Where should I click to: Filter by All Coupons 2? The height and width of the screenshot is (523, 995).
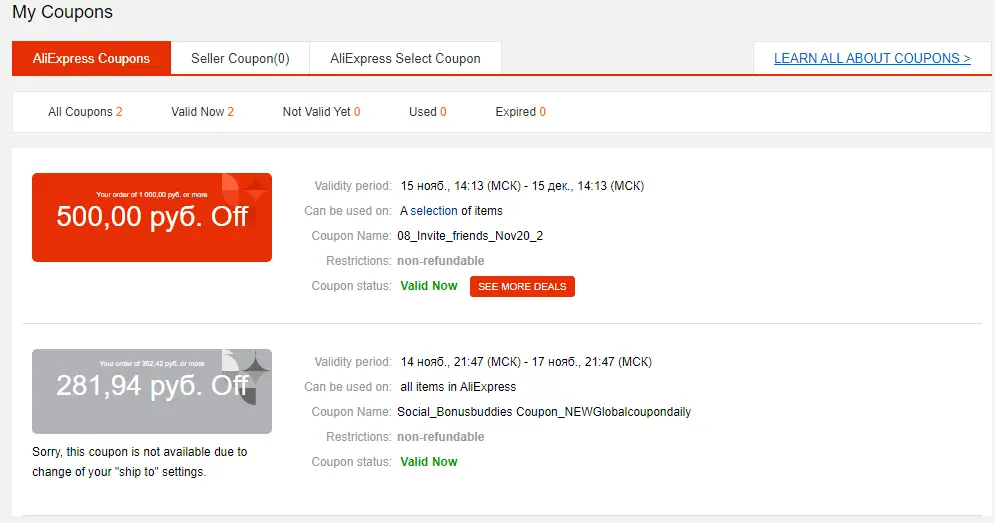(85, 112)
